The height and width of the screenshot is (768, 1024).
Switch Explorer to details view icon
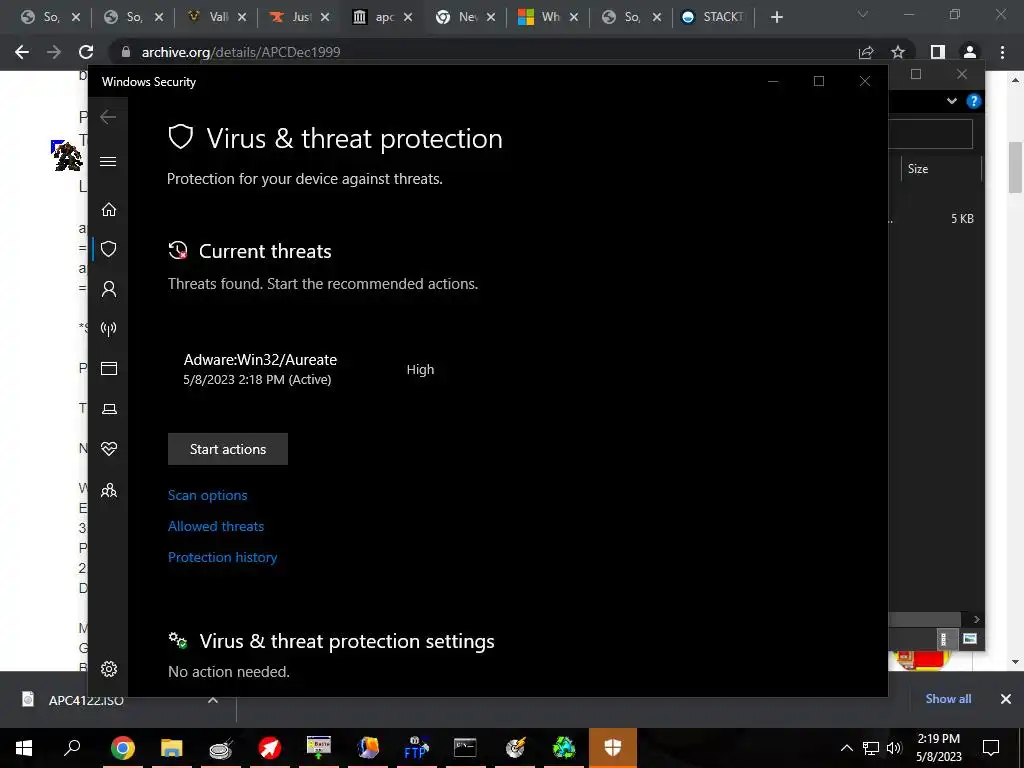pyautogui.click(x=943, y=639)
